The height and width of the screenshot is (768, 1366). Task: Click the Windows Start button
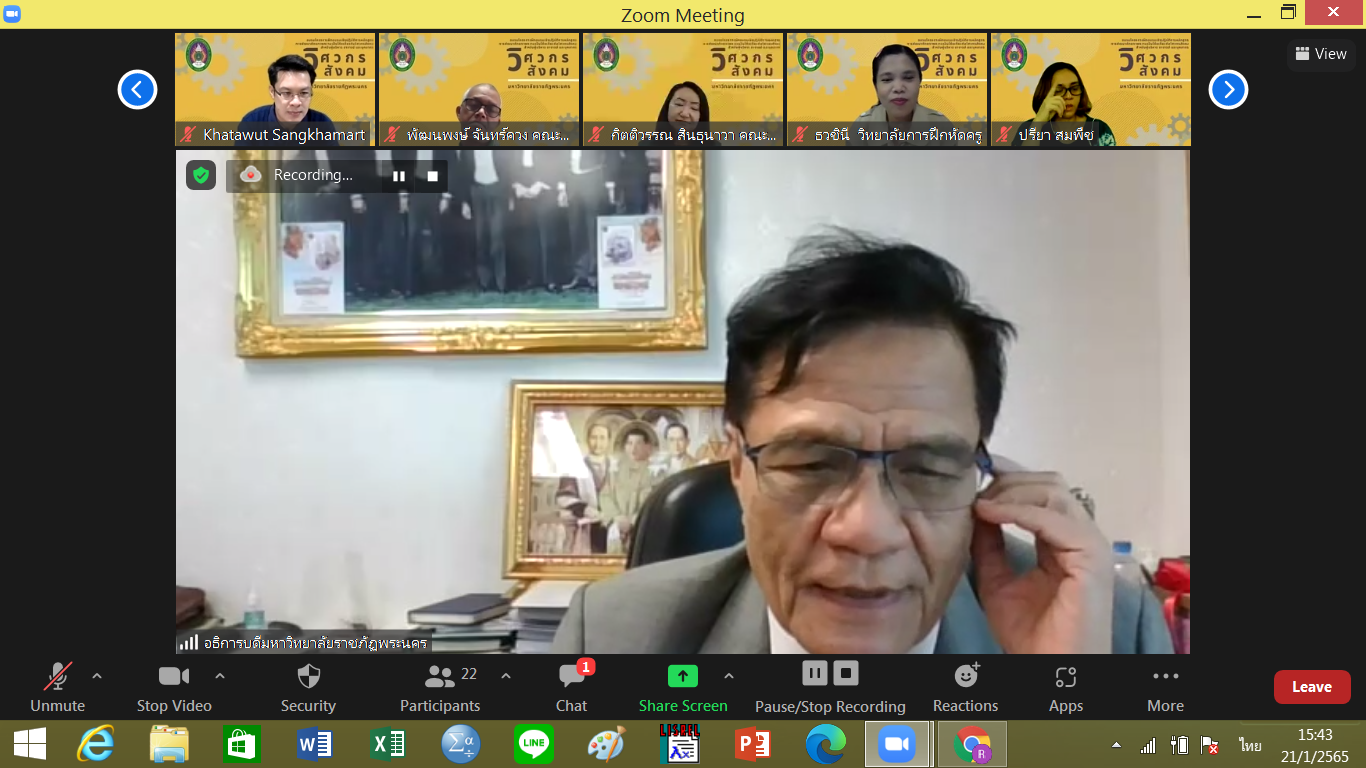pos(30,744)
